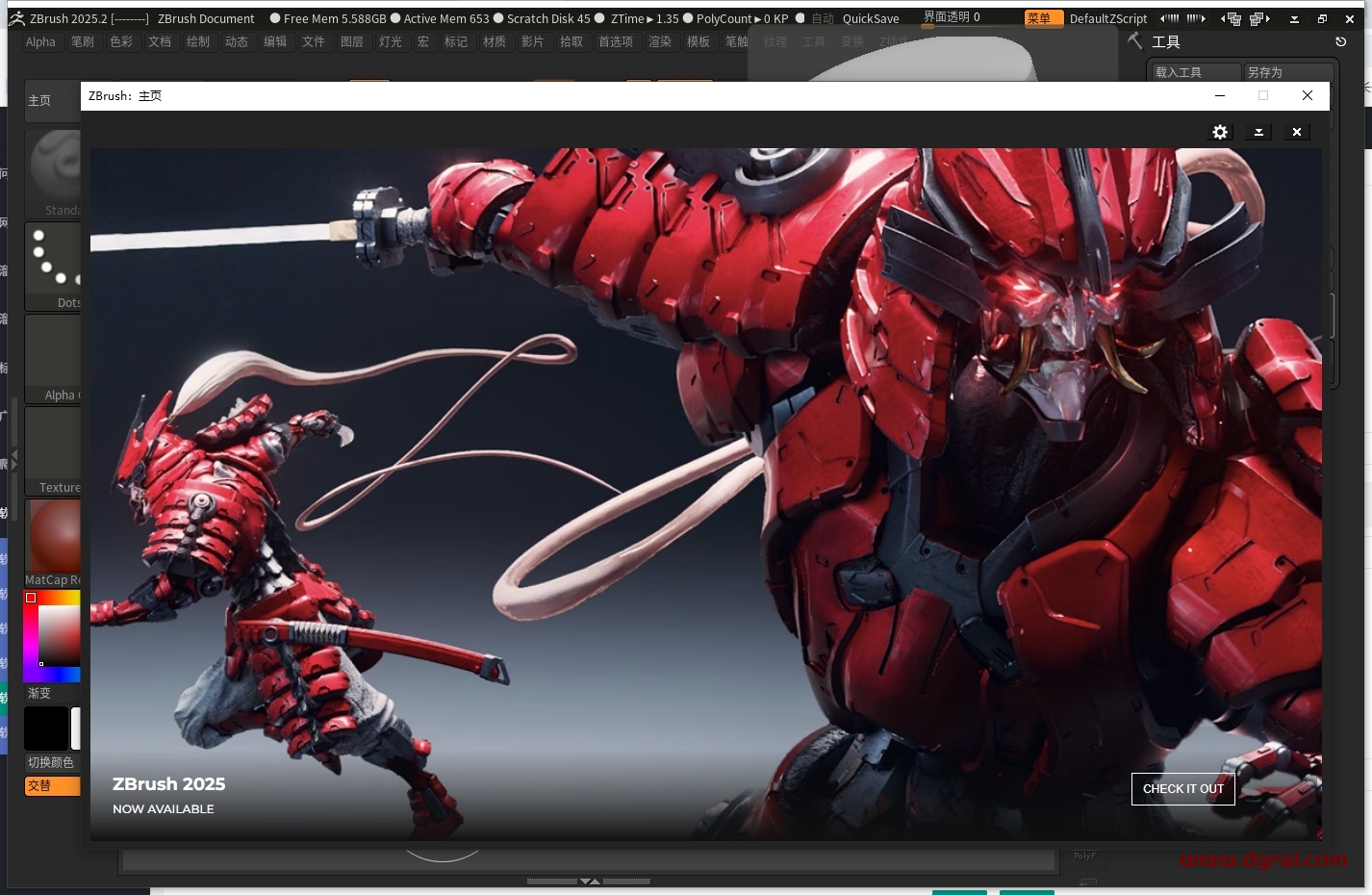
Task: Click the right-pointing striped arrow layout icon
Action: point(1196,18)
